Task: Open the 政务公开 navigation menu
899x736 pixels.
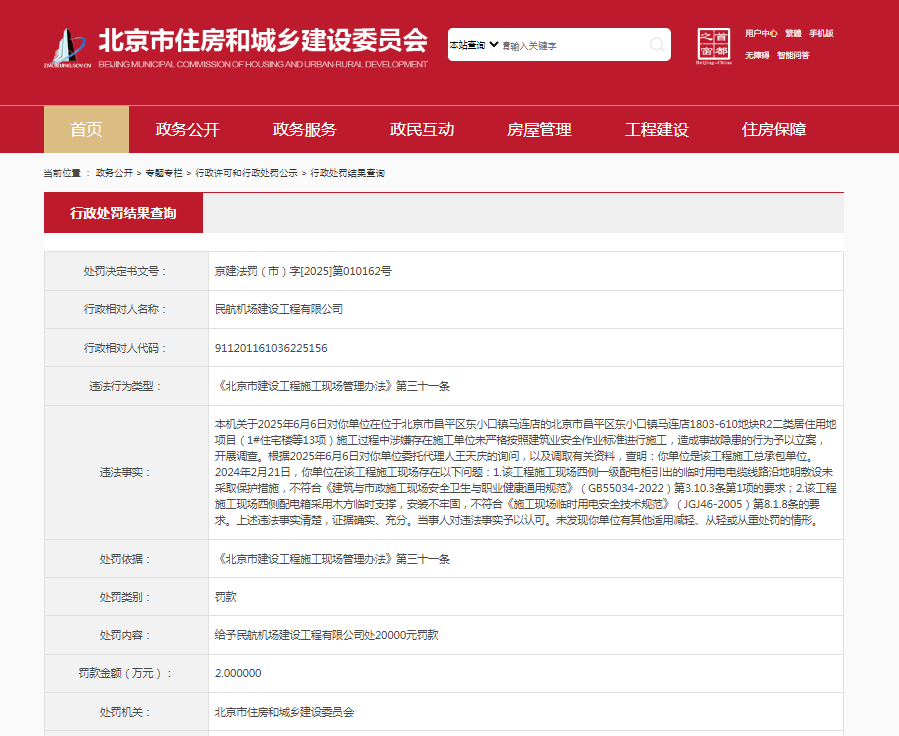Action: point(187,129)
